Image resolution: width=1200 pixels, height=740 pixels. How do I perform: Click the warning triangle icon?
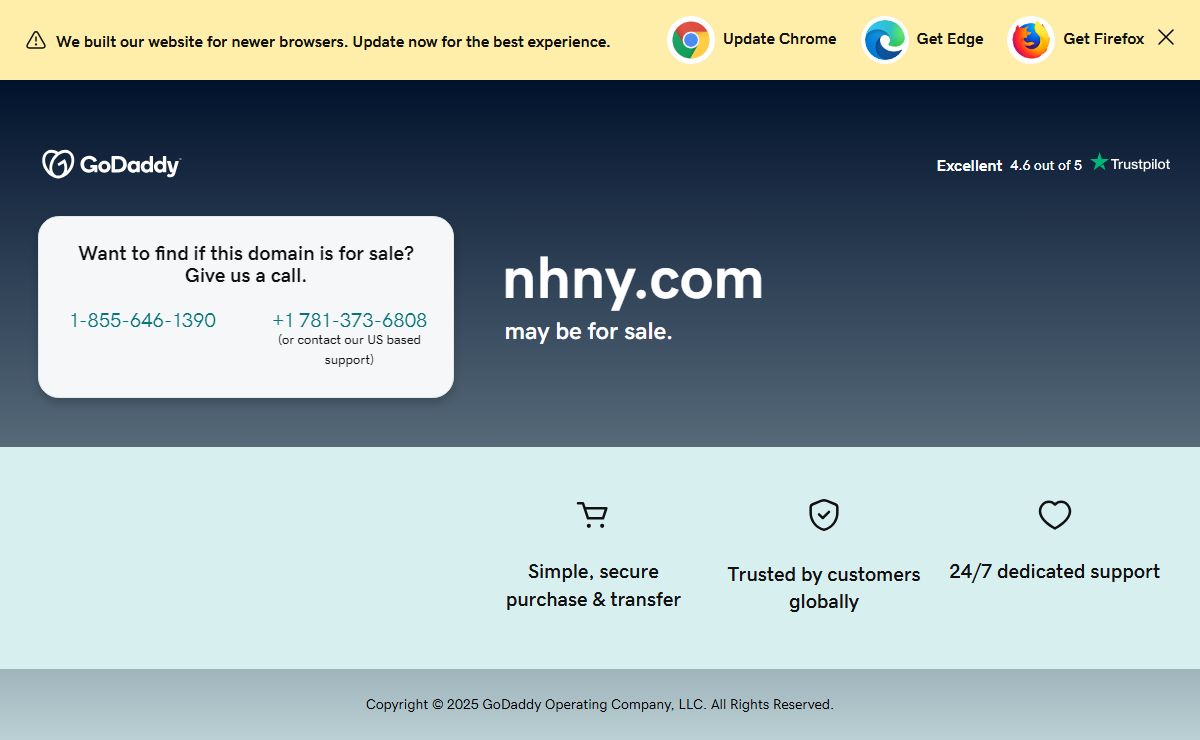(36, 40)
